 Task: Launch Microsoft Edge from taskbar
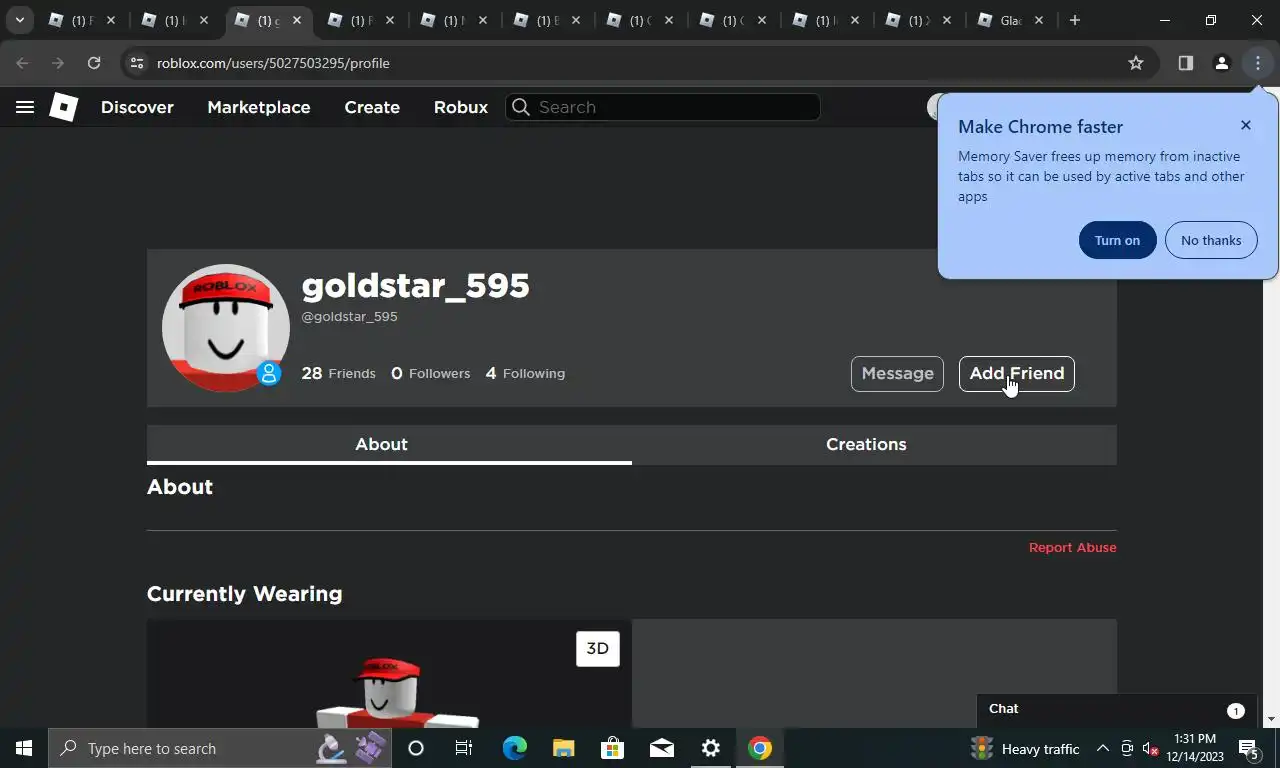click(x=515, y=748)
